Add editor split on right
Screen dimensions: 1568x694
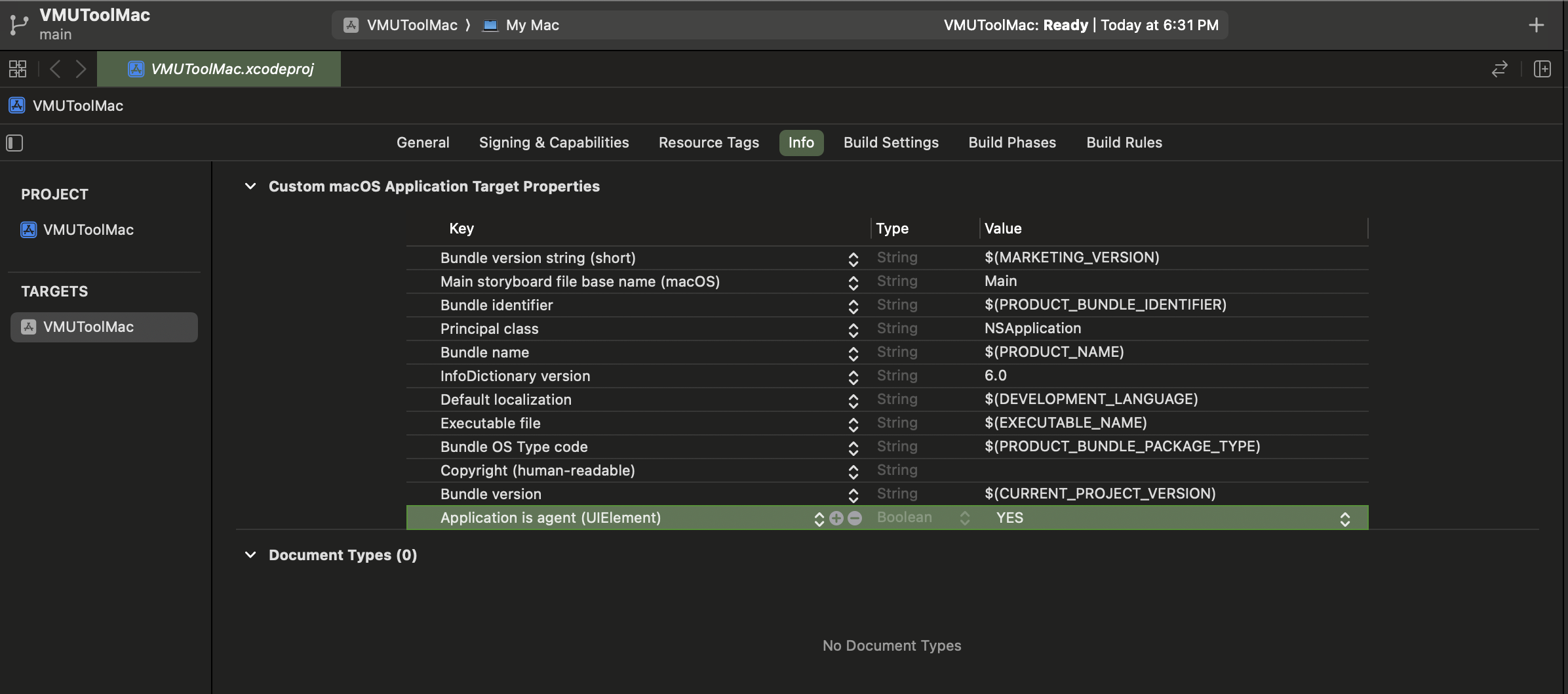click(x=1542, y=69)
